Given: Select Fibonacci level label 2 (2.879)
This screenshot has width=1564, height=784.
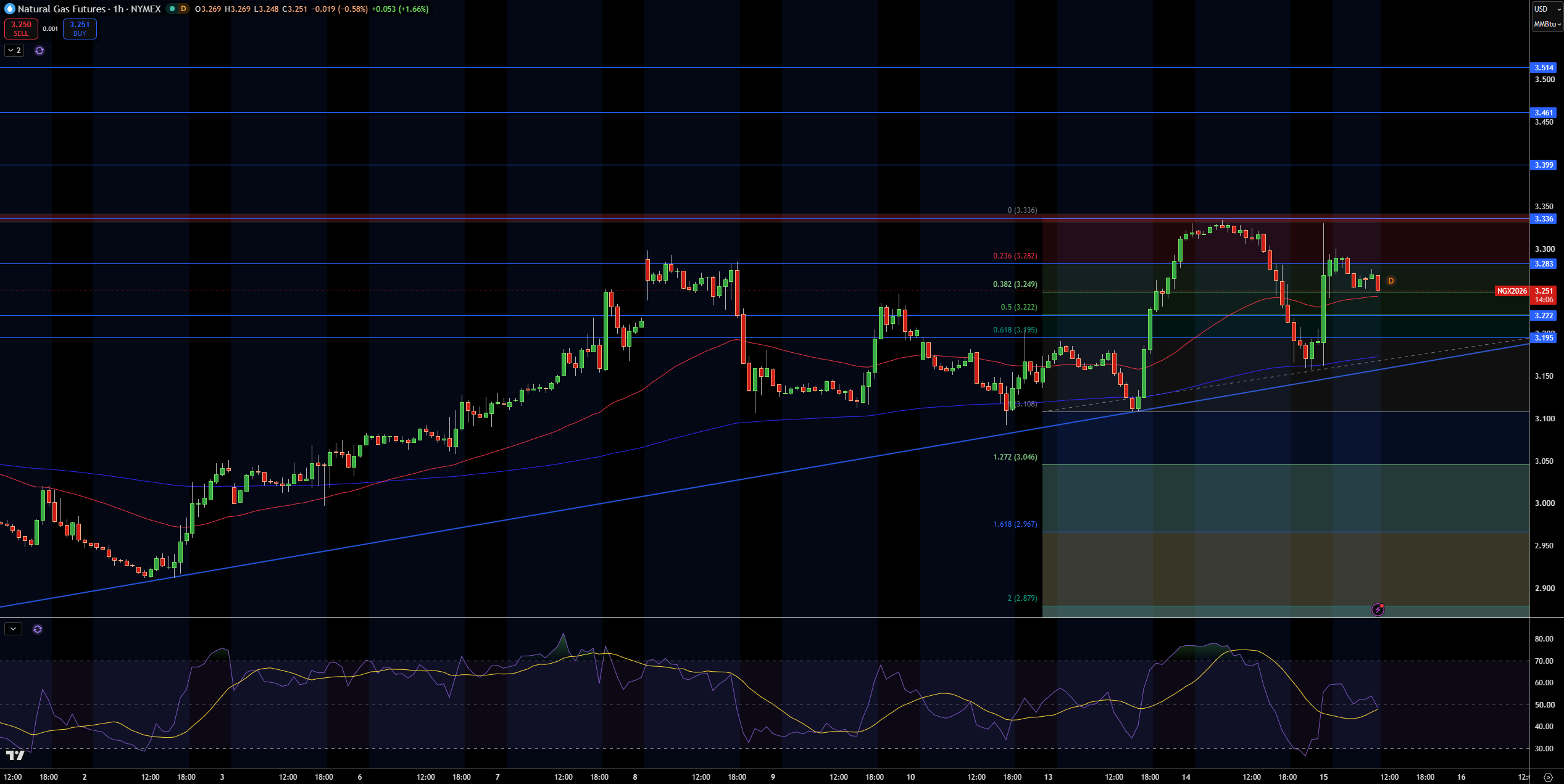Looking at the screenshot, I should tap(1022, 598).
